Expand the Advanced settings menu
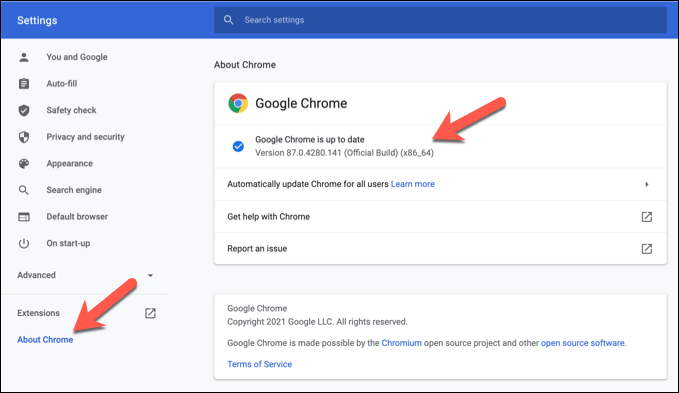The width and height of the screenshot is (679, 393). coord(36,275)
